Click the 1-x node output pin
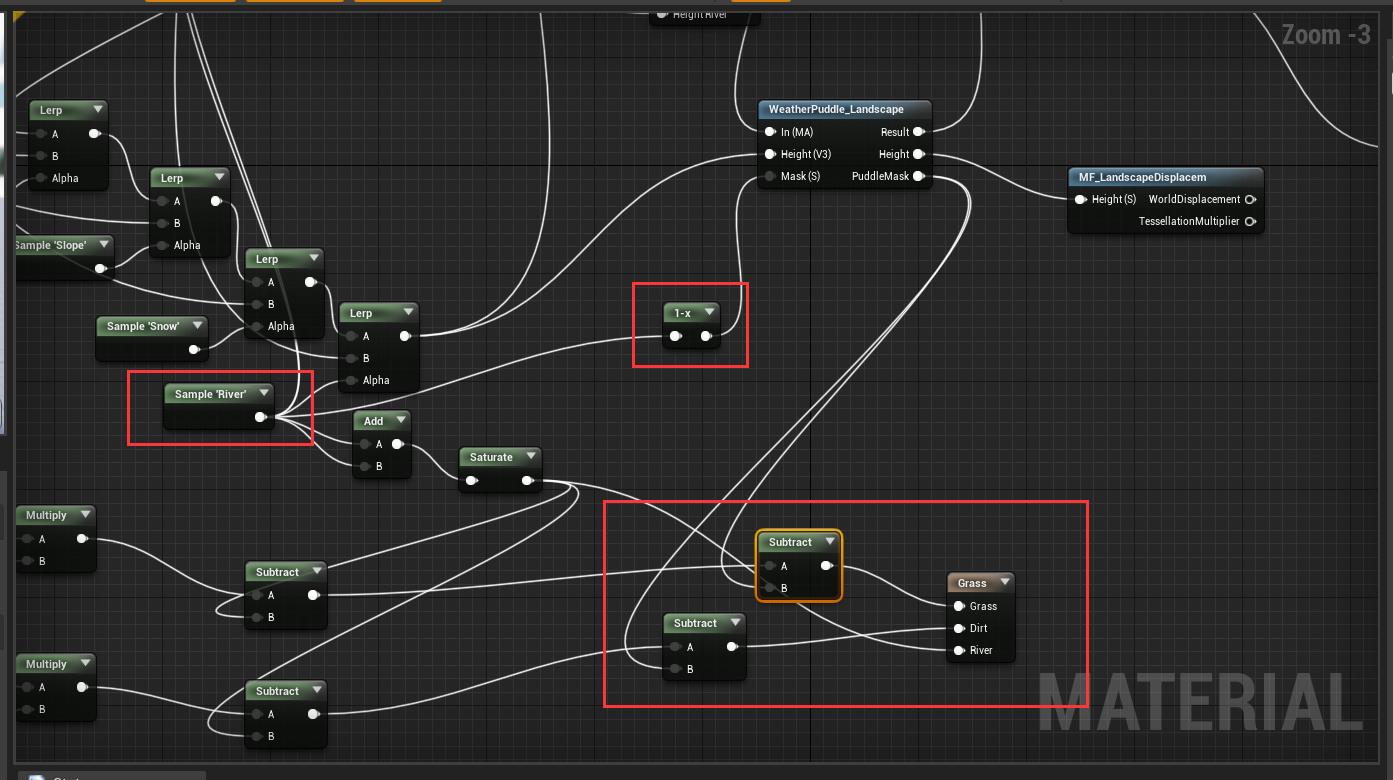1393x780 pixels. tap(706, 336)
